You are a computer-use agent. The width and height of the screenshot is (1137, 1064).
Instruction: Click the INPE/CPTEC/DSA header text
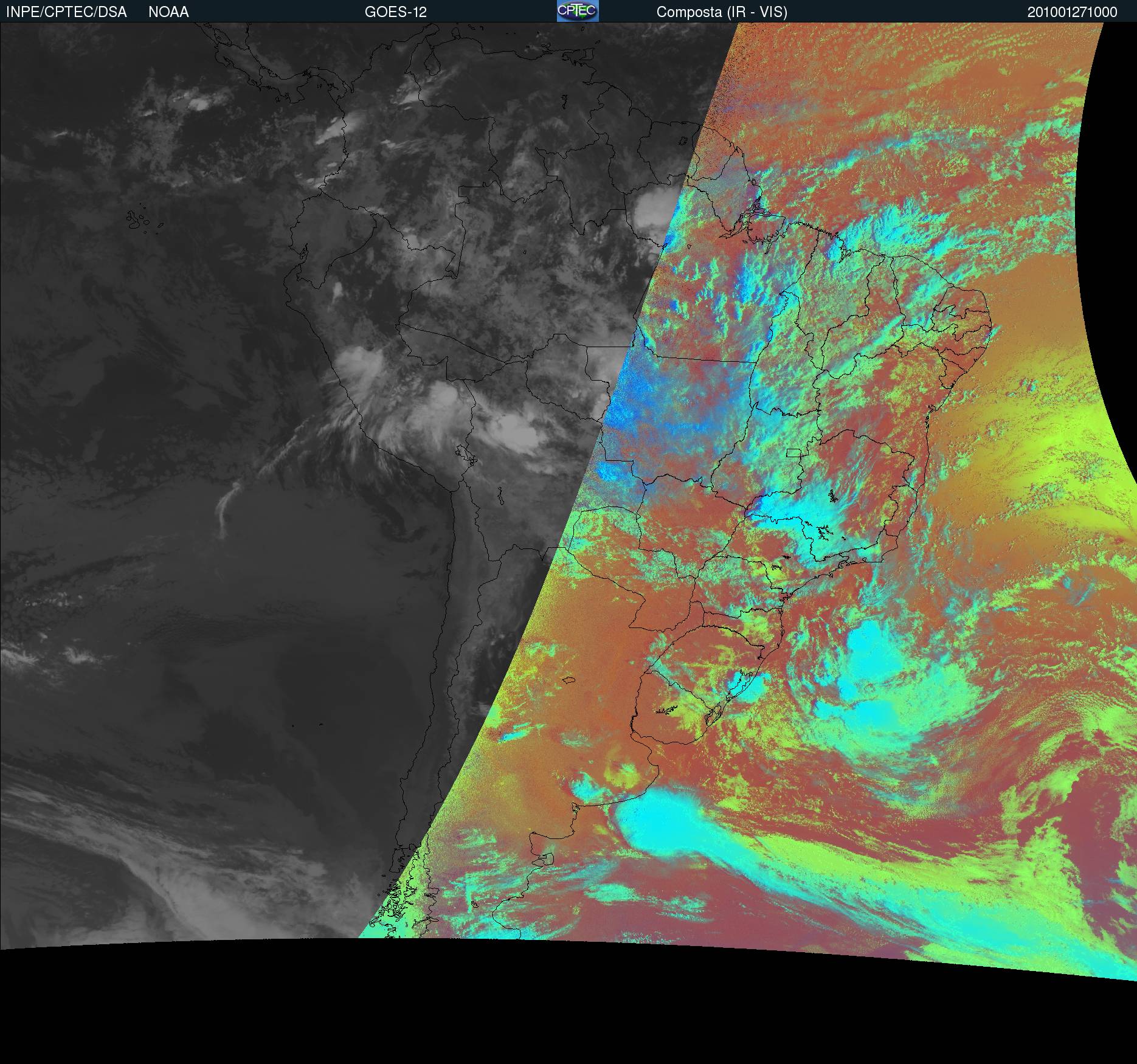tap(66, 12)
